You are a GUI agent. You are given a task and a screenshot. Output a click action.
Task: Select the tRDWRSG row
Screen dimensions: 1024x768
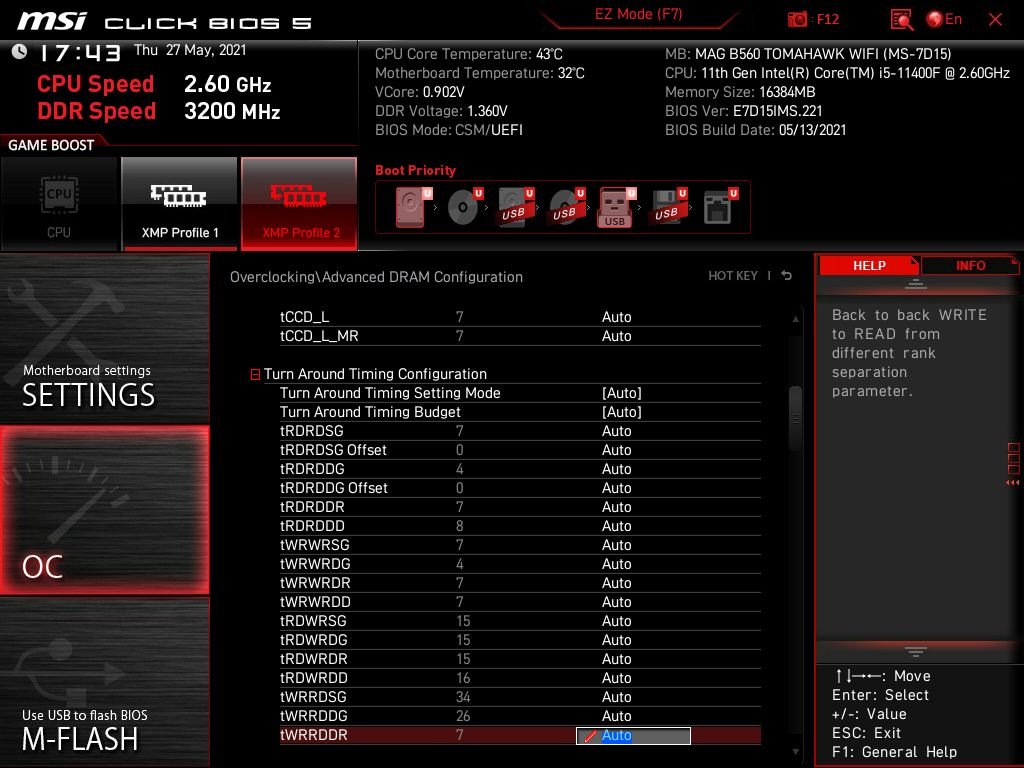pos(520,620)
